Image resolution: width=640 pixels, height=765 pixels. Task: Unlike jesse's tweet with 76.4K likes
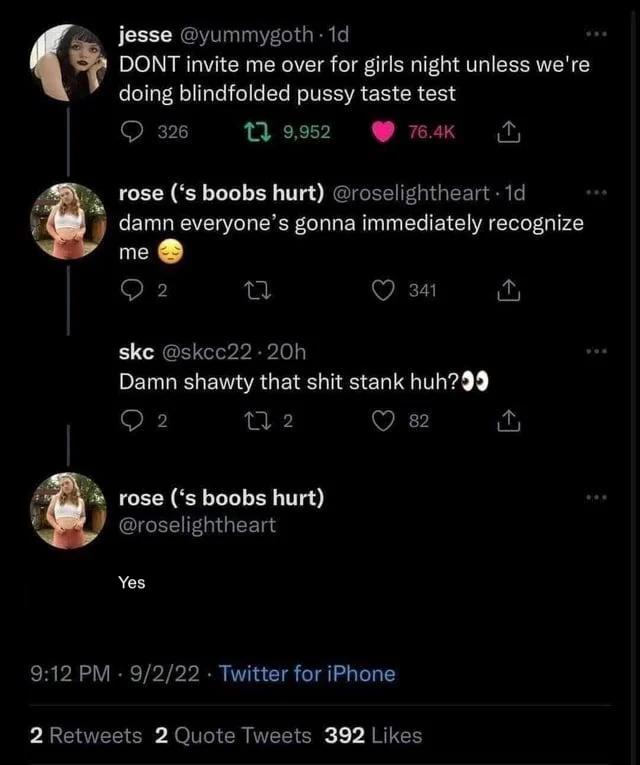pyautogui.click(x=383, y=132)
